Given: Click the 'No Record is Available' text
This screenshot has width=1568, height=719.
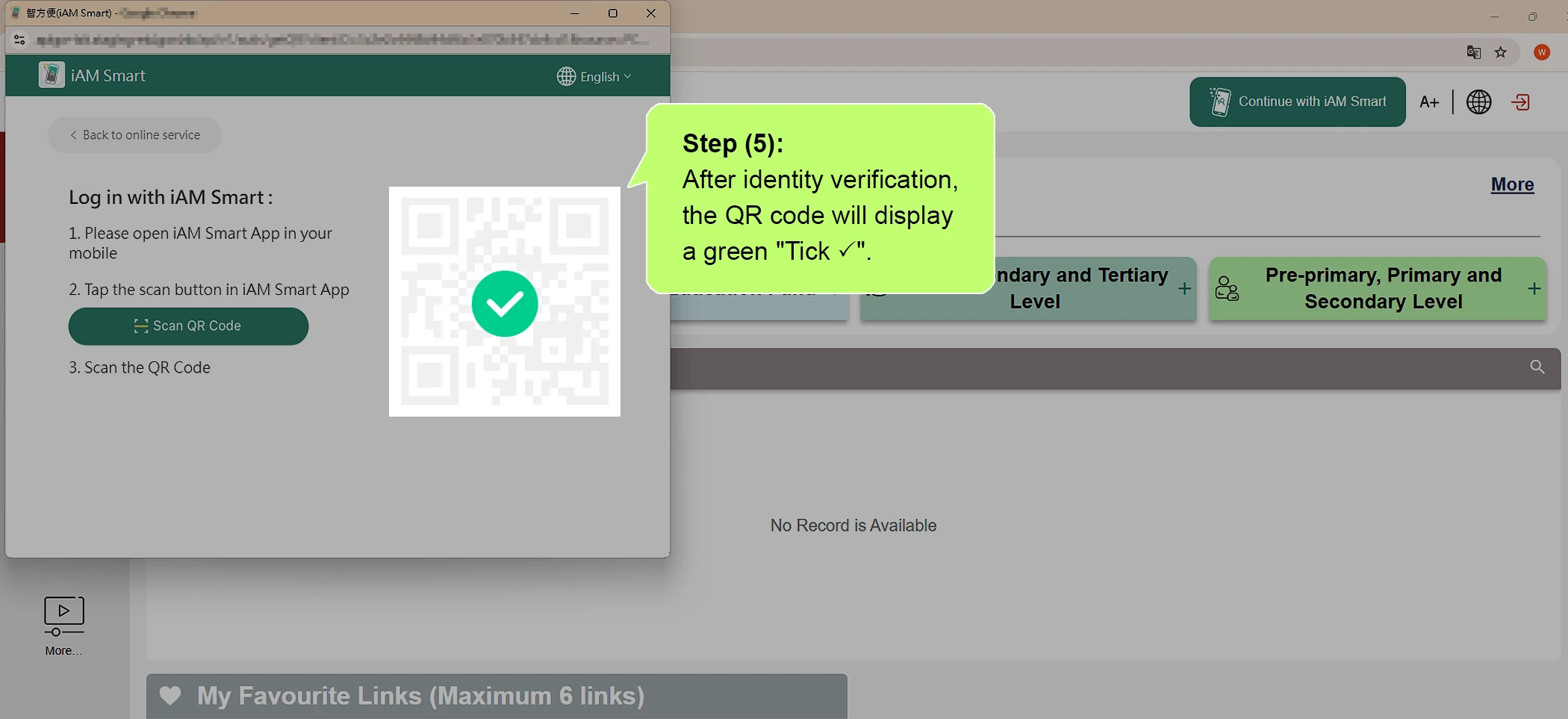Looking at the screenshot, I should coord(853,526).
